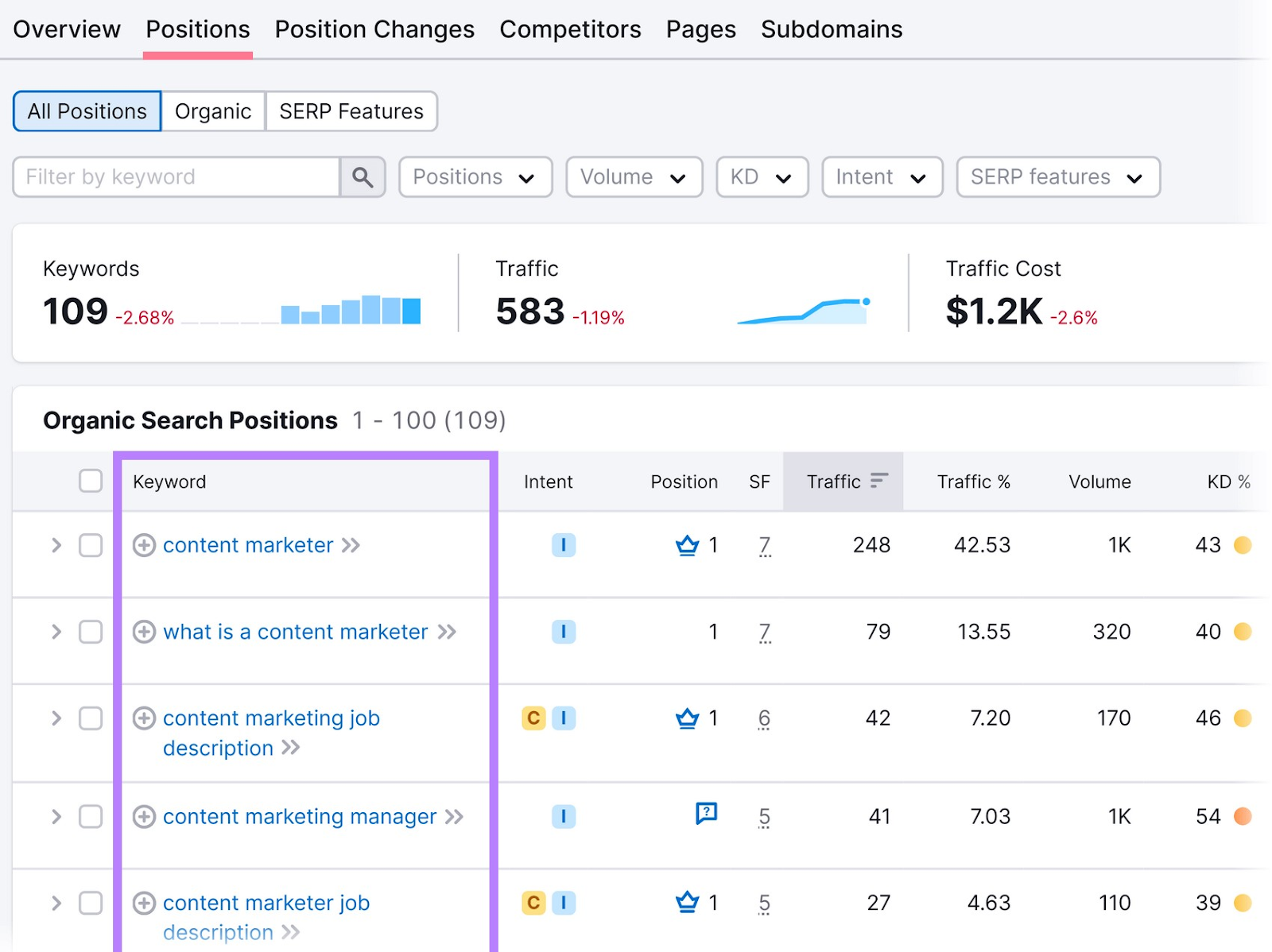Viewport: 1272px width, 952px height.
Task: Click the orange KD dot for "content marketing manager"
Action: click(x=1243, y=816)
